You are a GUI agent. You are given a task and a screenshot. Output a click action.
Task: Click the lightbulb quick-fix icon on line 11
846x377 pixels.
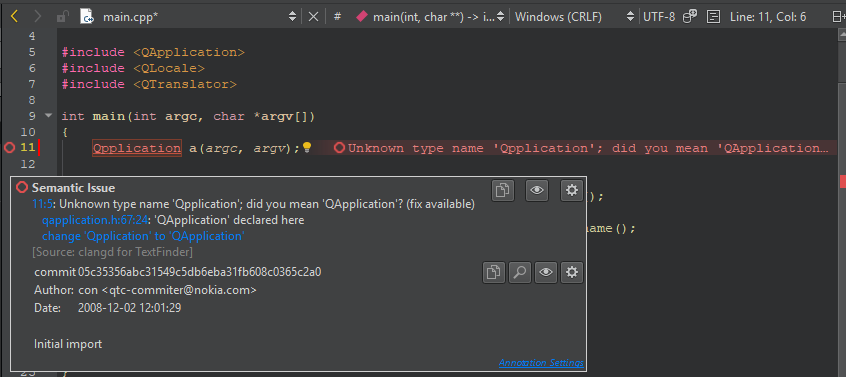tap(307, 147)
